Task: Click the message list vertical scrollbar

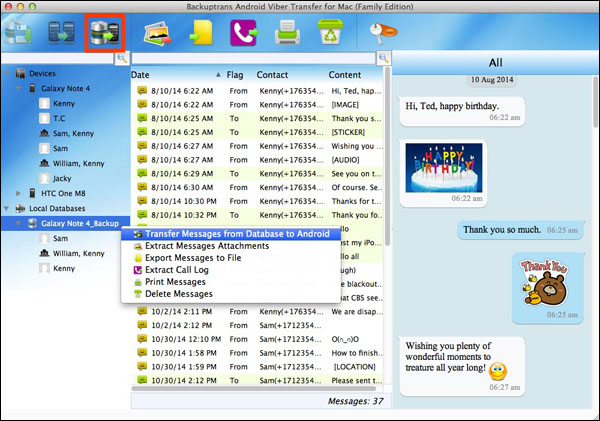Action: pyautogui.click(x=387, y=157)
